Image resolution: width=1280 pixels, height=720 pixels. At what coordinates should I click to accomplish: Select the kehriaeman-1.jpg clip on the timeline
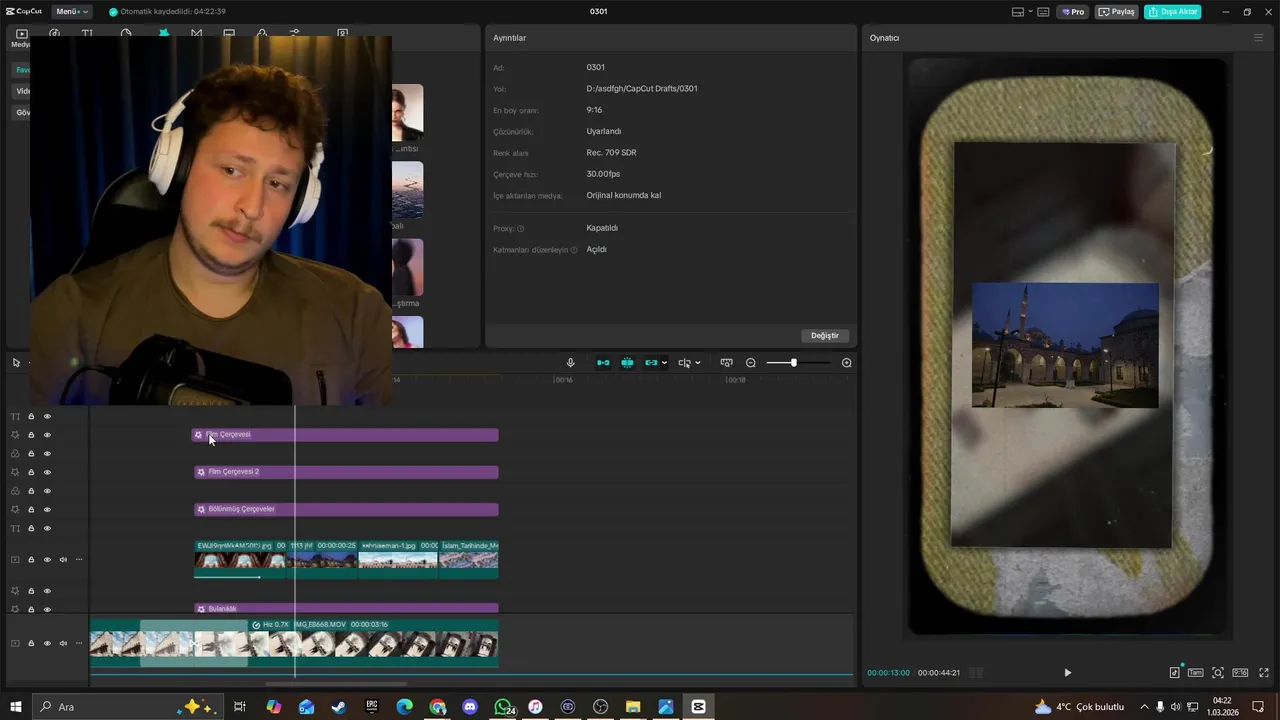(x=398, y=560)
